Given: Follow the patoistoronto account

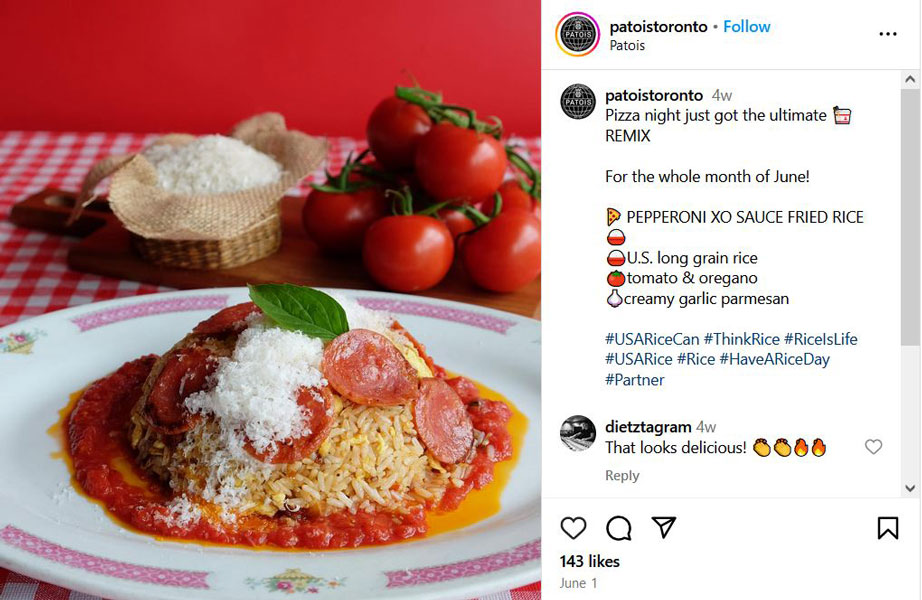Looking at the screenshot, I should 746,26.
